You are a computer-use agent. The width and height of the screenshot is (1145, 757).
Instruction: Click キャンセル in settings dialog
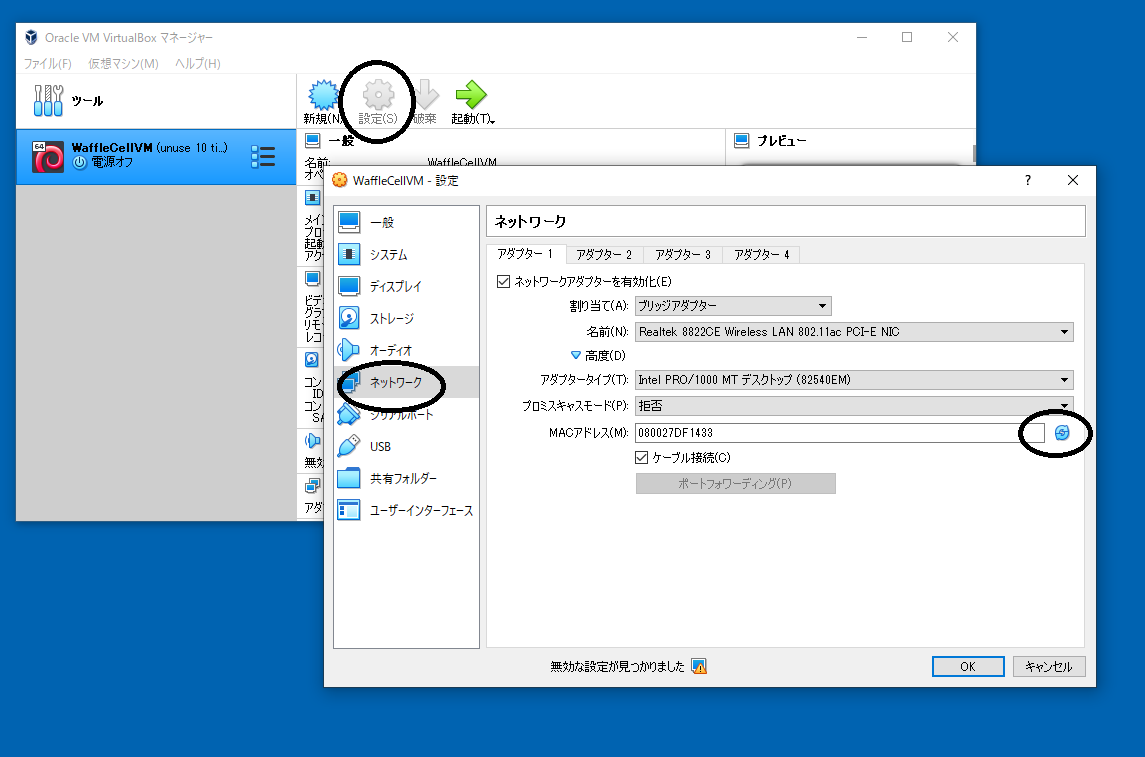1049,666
